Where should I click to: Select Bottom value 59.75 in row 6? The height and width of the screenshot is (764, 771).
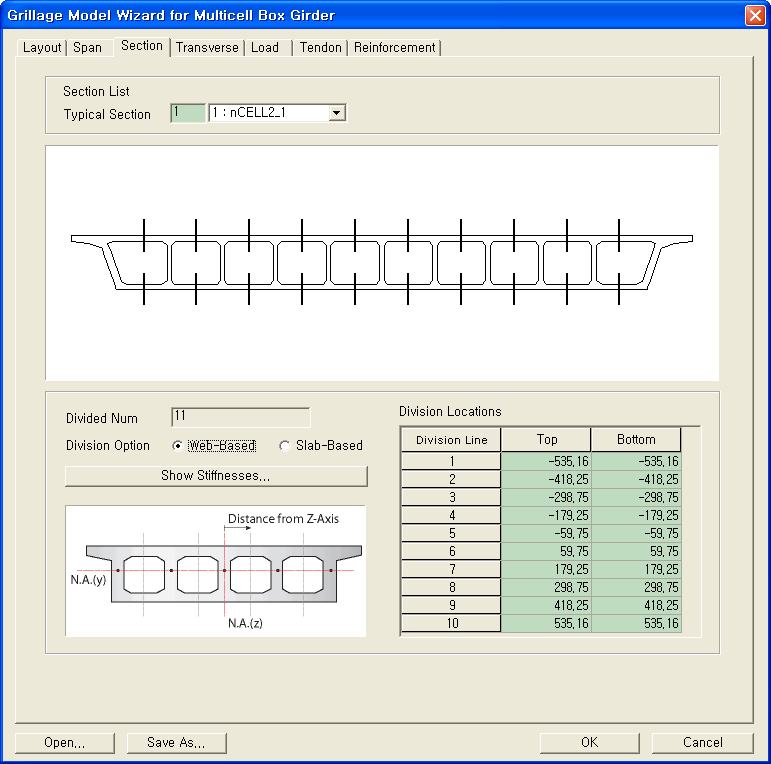(636, 551)
